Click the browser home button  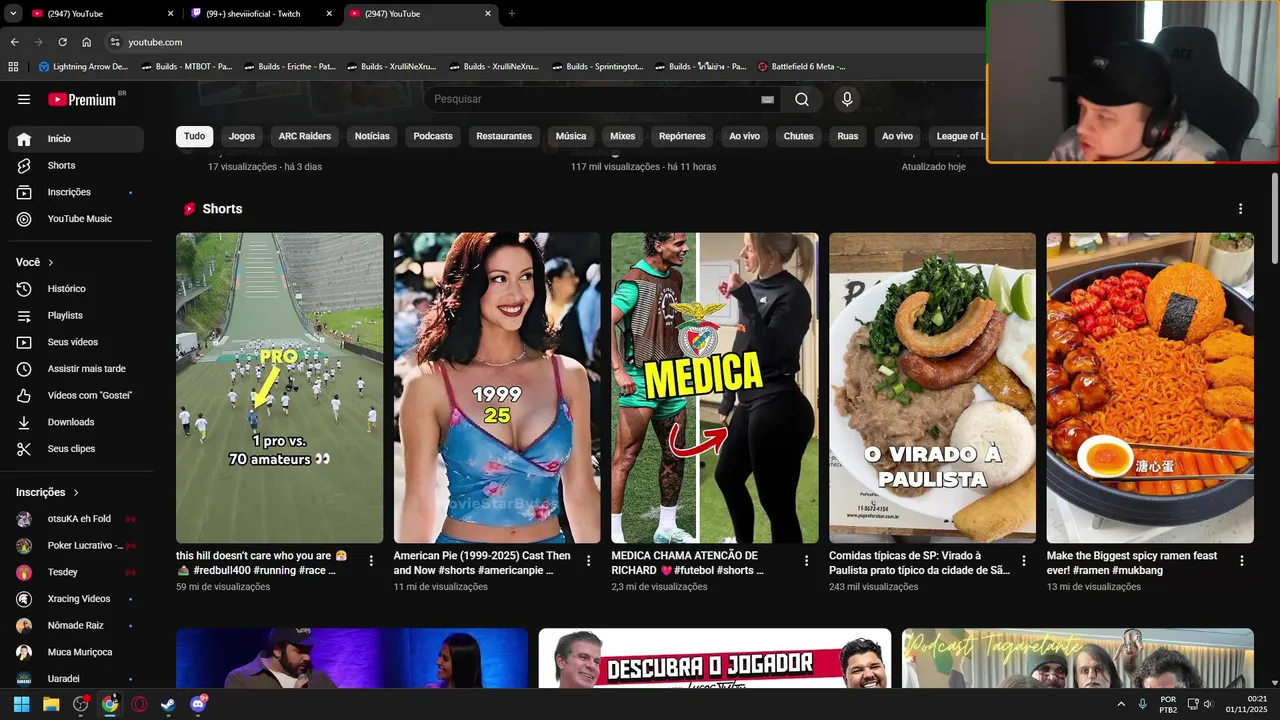pos(87,42)
